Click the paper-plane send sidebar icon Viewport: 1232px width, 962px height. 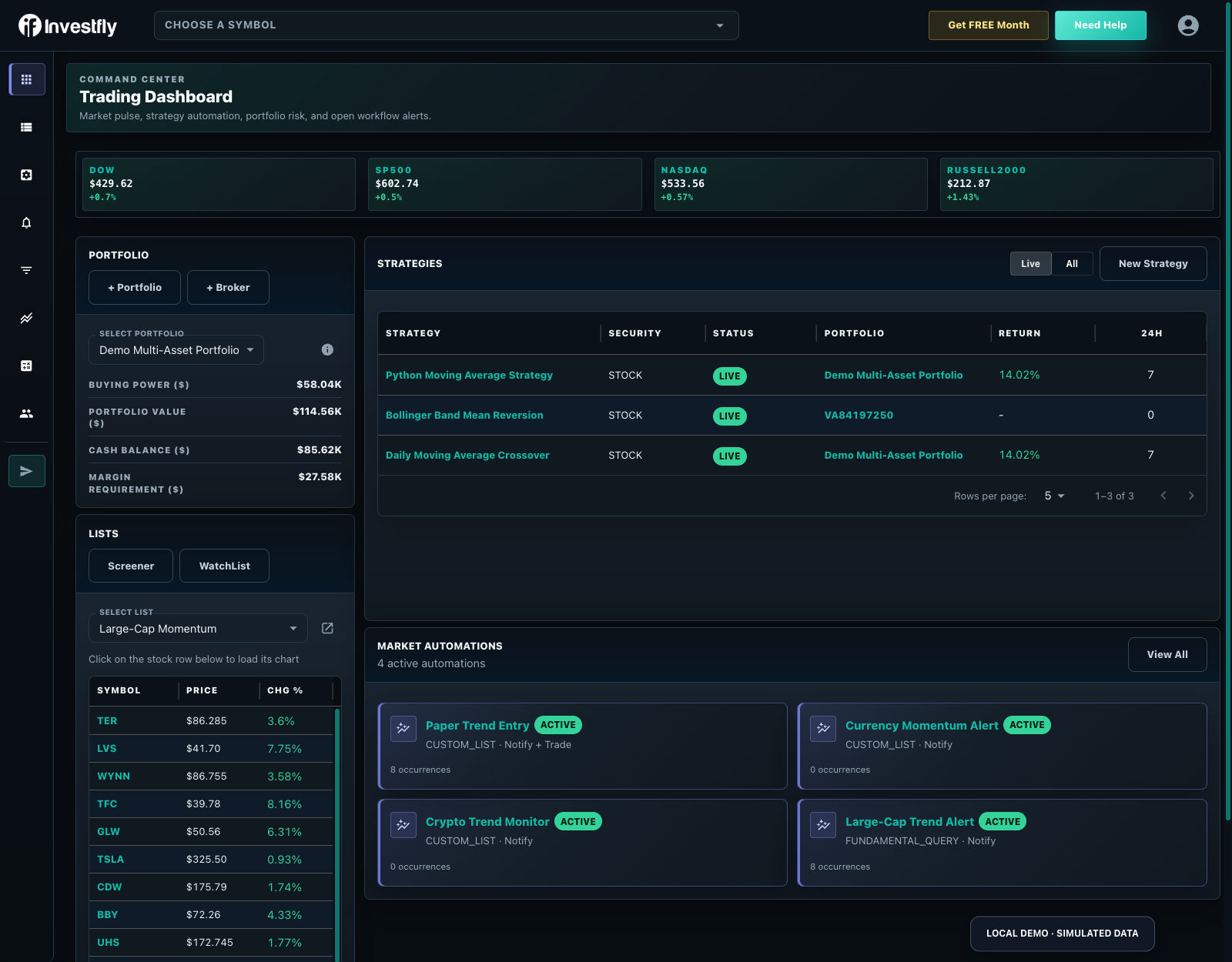coord(27,471)
